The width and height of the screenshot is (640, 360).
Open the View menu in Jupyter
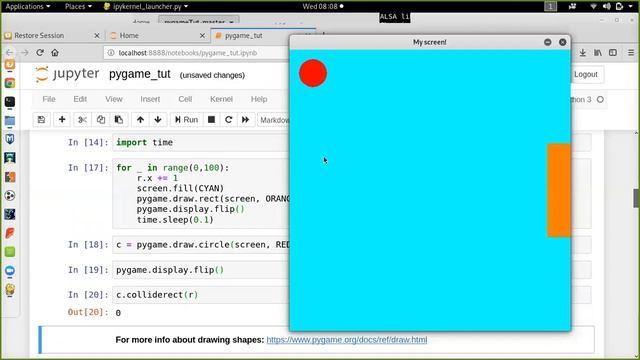(x=113, y=99)
